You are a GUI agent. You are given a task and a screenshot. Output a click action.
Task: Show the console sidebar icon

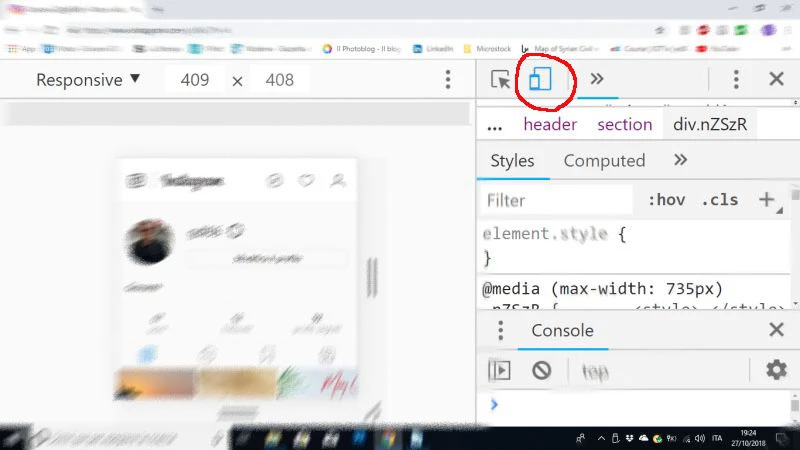(499, 370)
